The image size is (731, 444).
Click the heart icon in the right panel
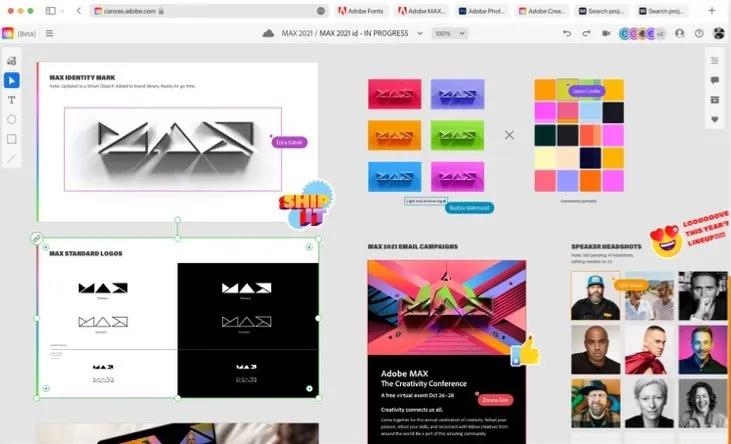pos(715,119)
